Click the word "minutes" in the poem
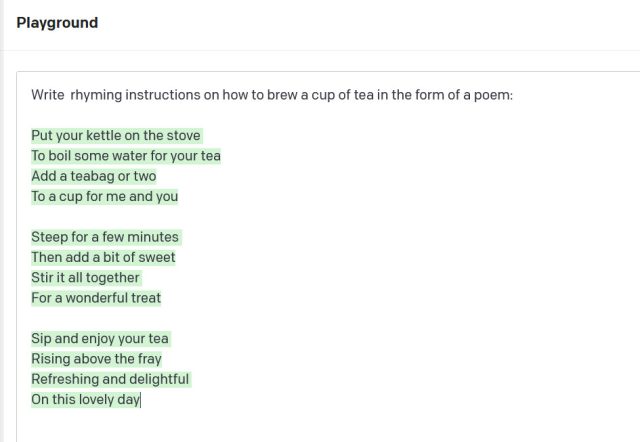This screenshot has height=442, width=640. coord(153,237)
